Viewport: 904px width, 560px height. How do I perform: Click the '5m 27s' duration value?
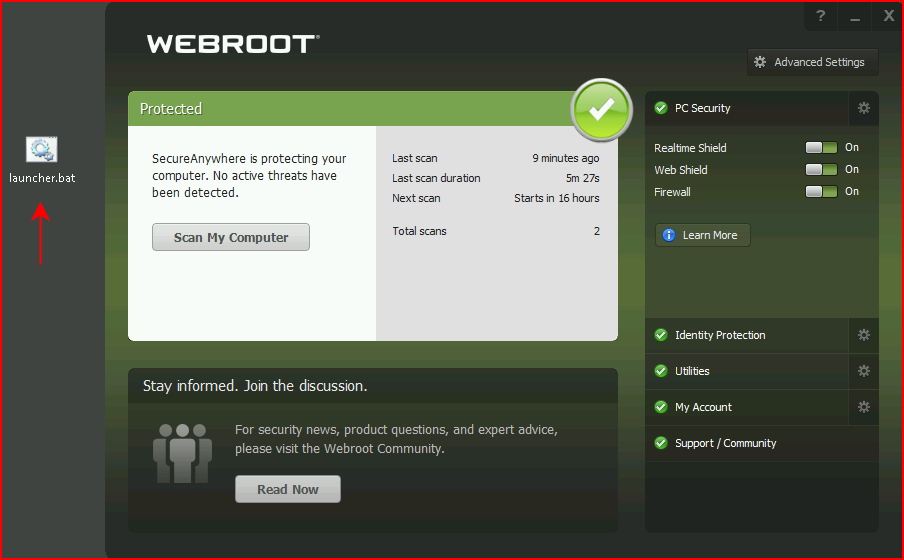tap(582, 178)
